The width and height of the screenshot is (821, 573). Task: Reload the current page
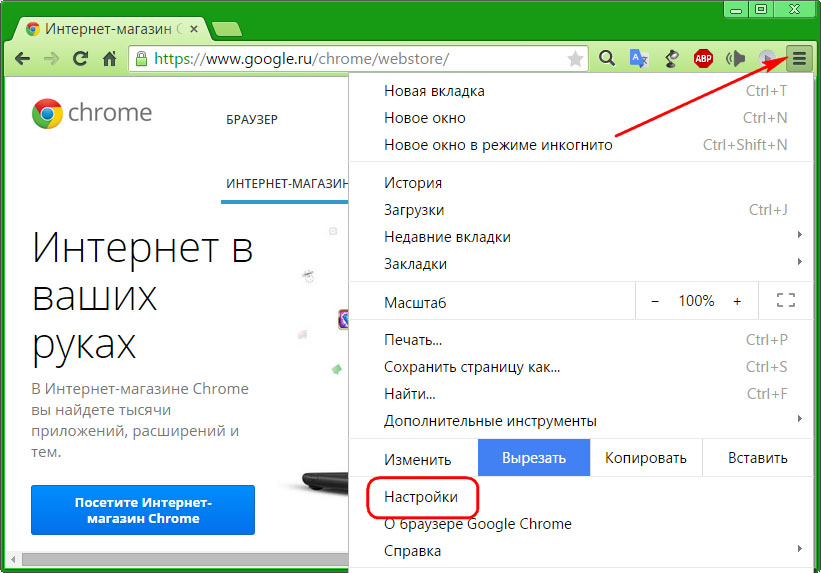[x=80, y=59]
